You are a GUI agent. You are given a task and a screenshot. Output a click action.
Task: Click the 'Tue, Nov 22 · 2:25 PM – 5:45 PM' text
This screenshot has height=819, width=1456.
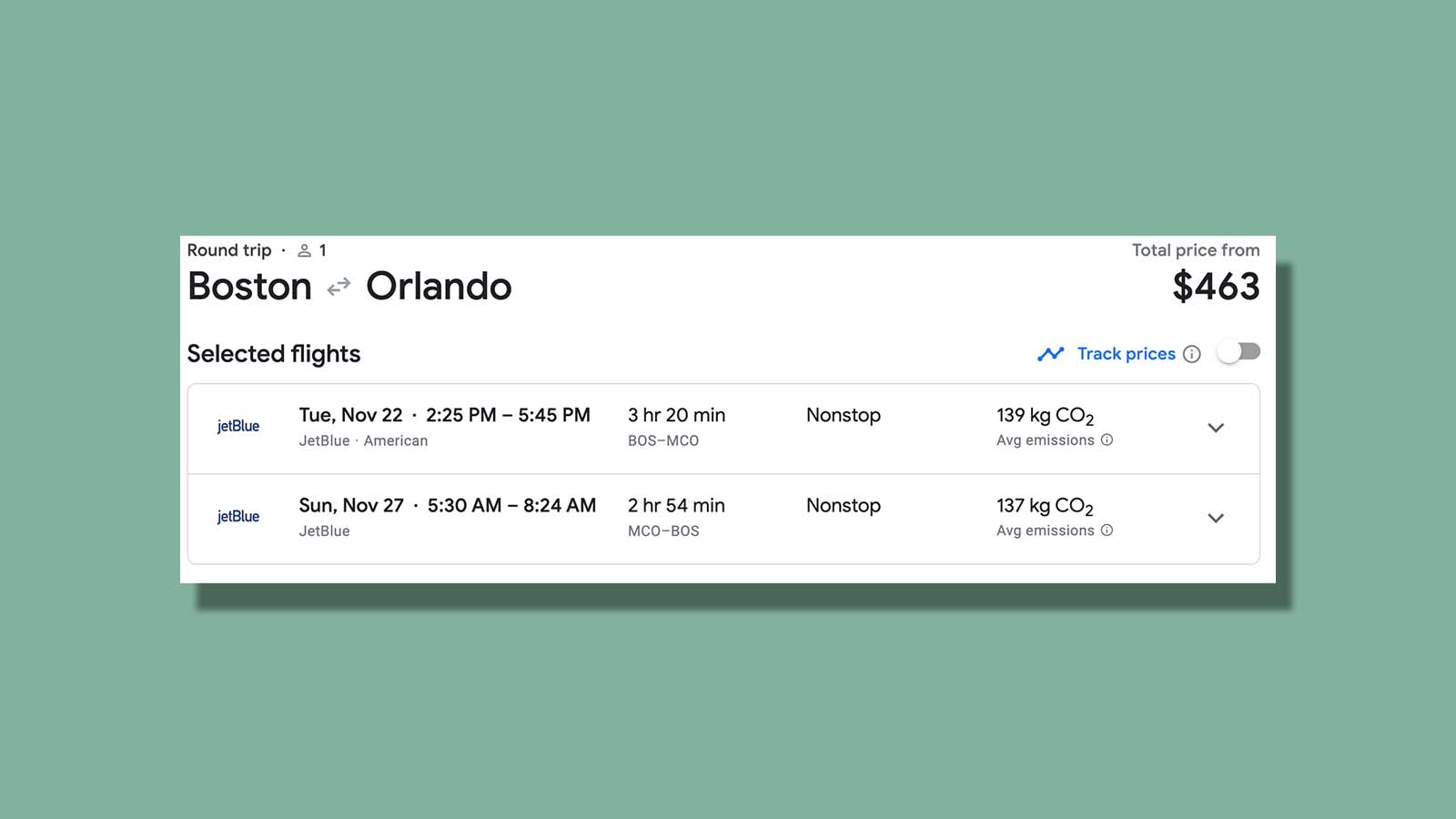(x=445, y=415)
